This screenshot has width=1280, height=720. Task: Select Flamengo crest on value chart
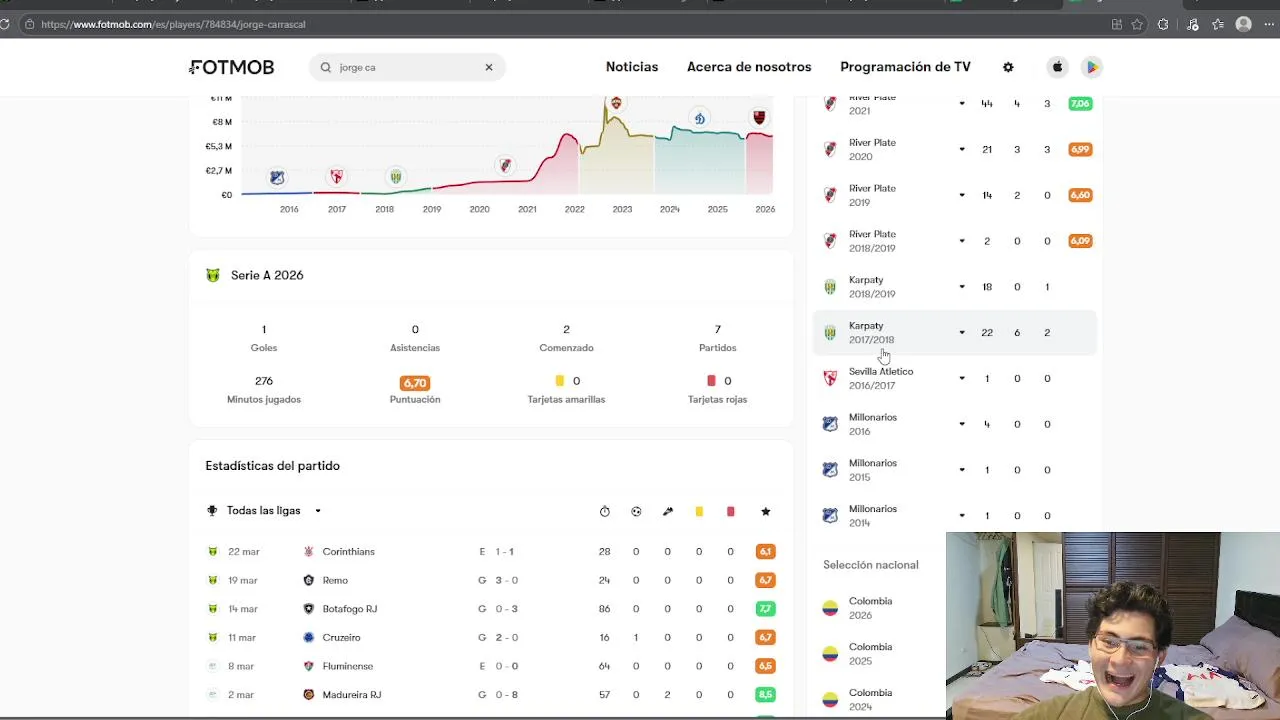pyautogui.click(x=759, y=117)
